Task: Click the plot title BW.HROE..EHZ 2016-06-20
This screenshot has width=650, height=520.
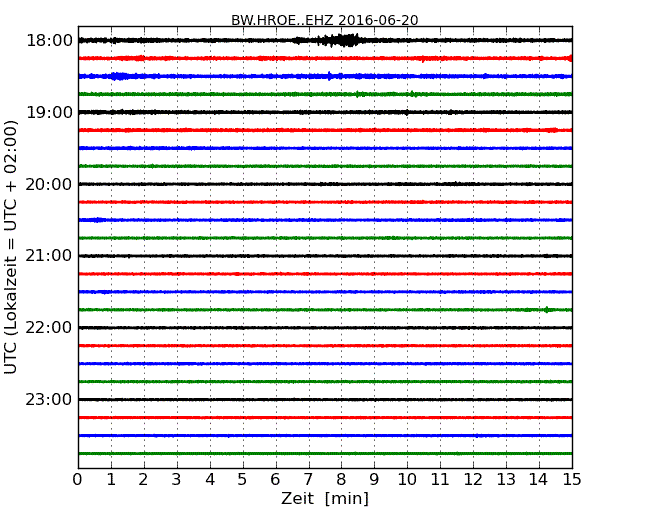Action: point(325,20)
